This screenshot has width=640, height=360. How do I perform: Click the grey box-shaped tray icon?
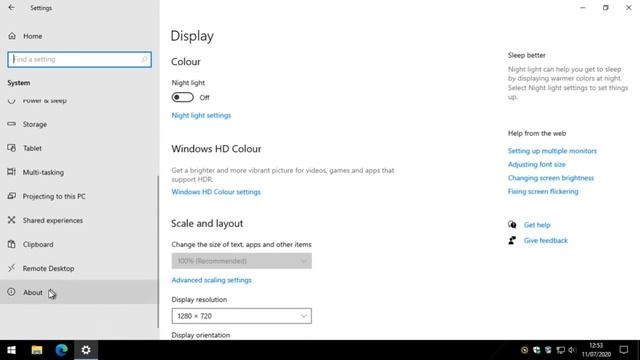(548, 350)
